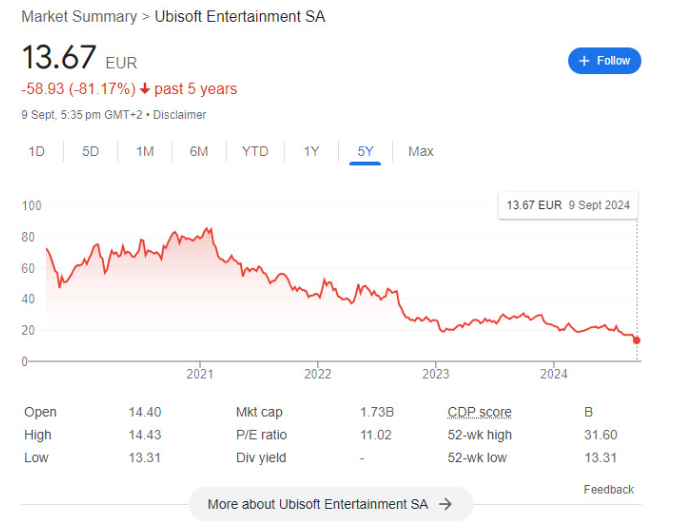
Task: Open the Disclaimer link
Action: pos(180,115)
